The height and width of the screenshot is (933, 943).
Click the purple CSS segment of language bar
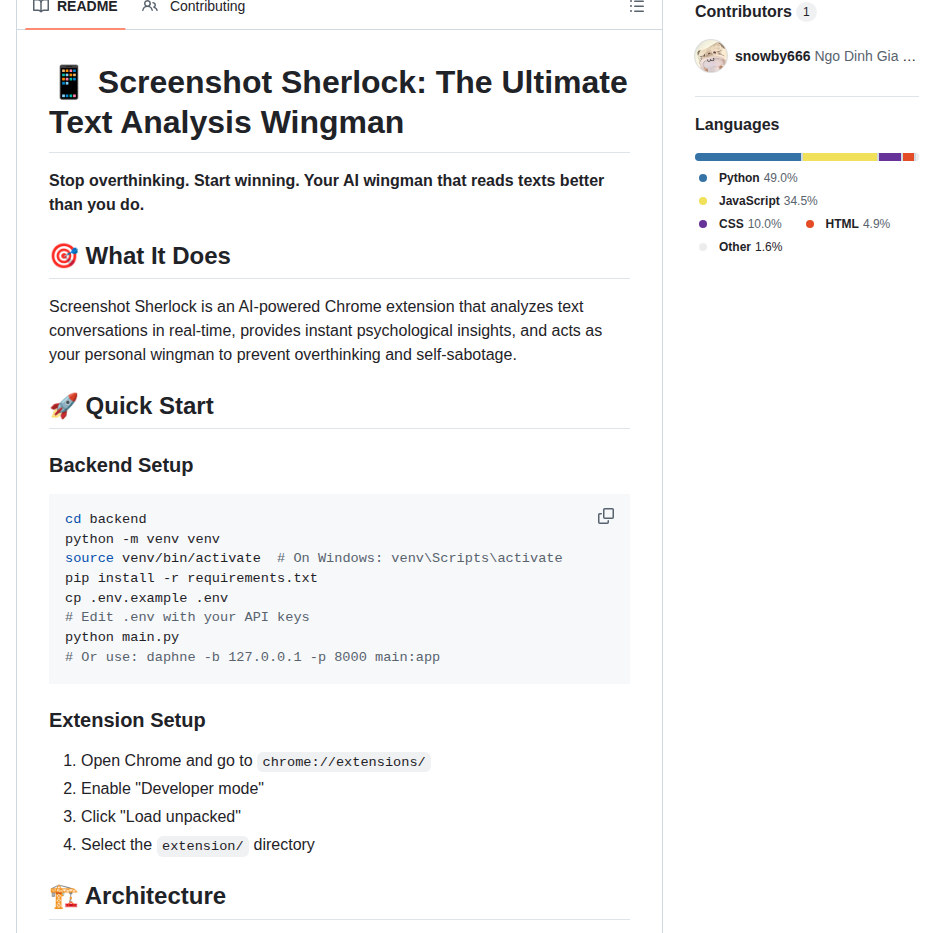click(889, 157)
